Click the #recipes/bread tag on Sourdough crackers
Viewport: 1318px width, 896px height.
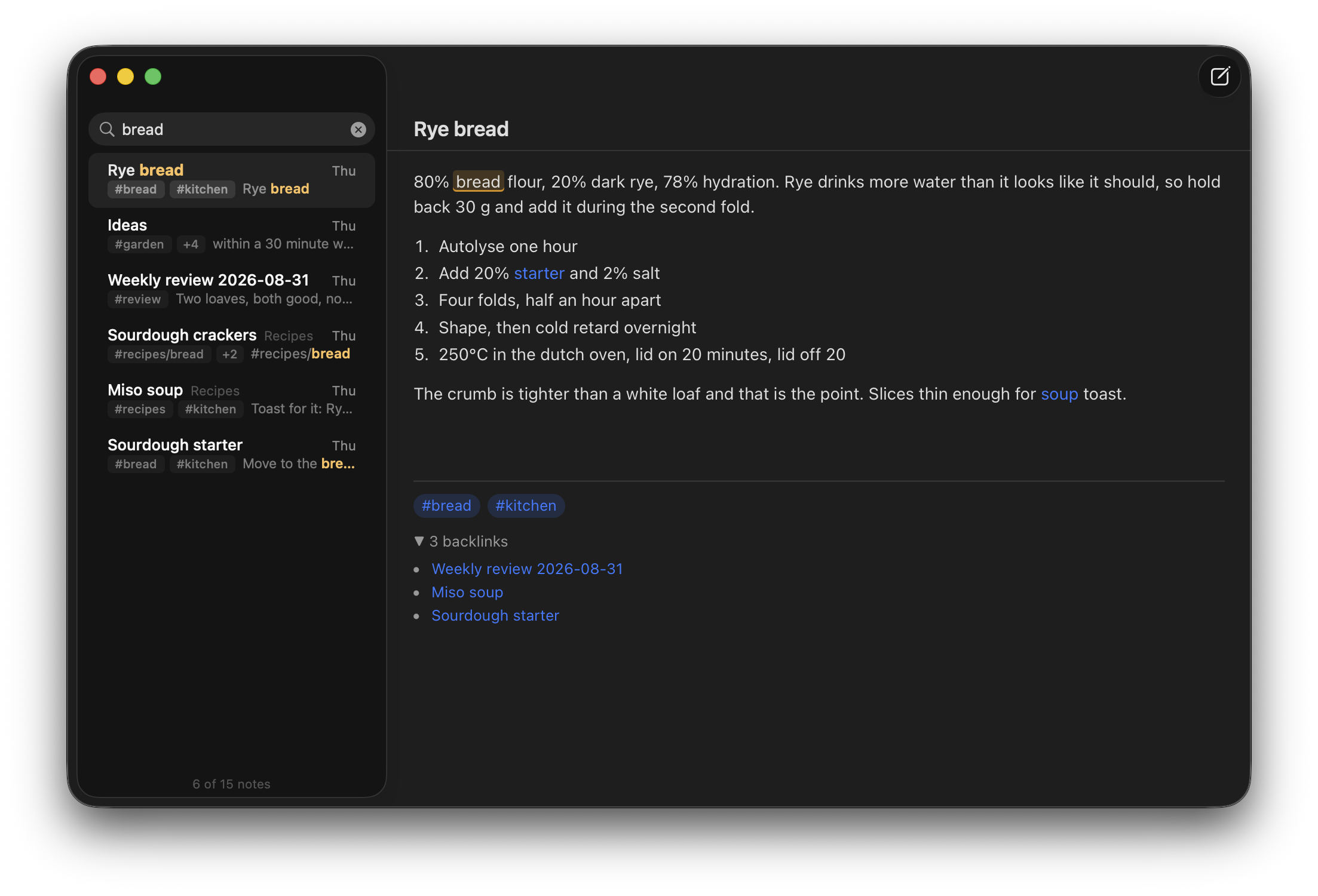(159, 354)
